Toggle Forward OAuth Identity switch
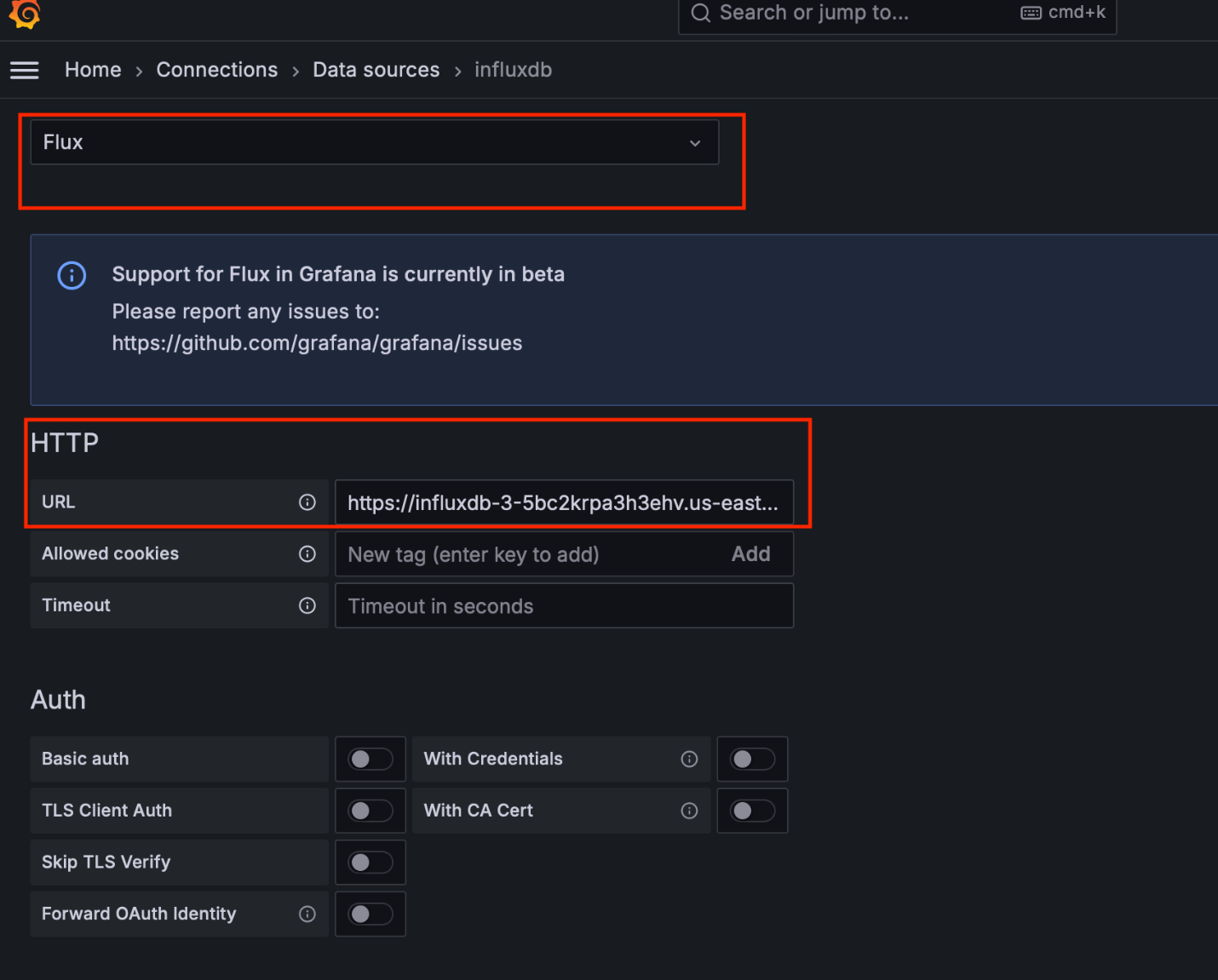This screenshot has width=1218, height=980. point(371,914)
